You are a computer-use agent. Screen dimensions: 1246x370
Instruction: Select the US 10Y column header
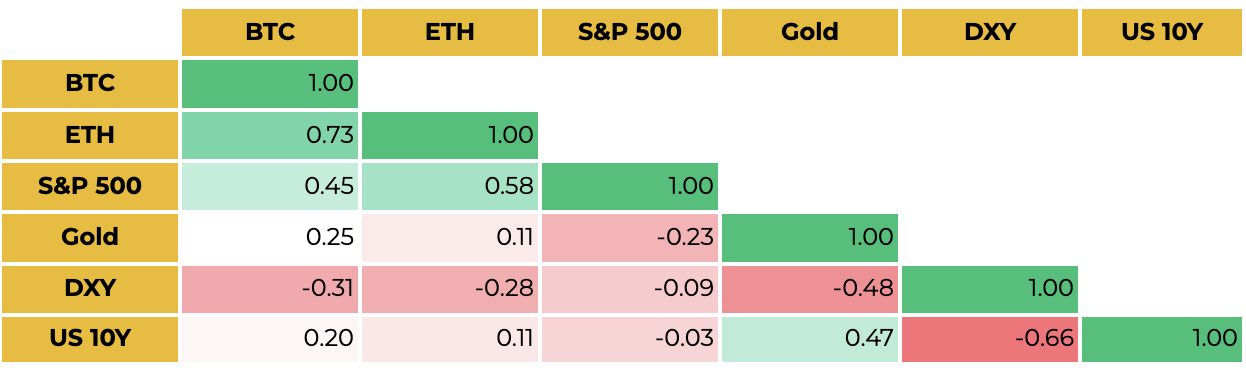pos(1163,32)
